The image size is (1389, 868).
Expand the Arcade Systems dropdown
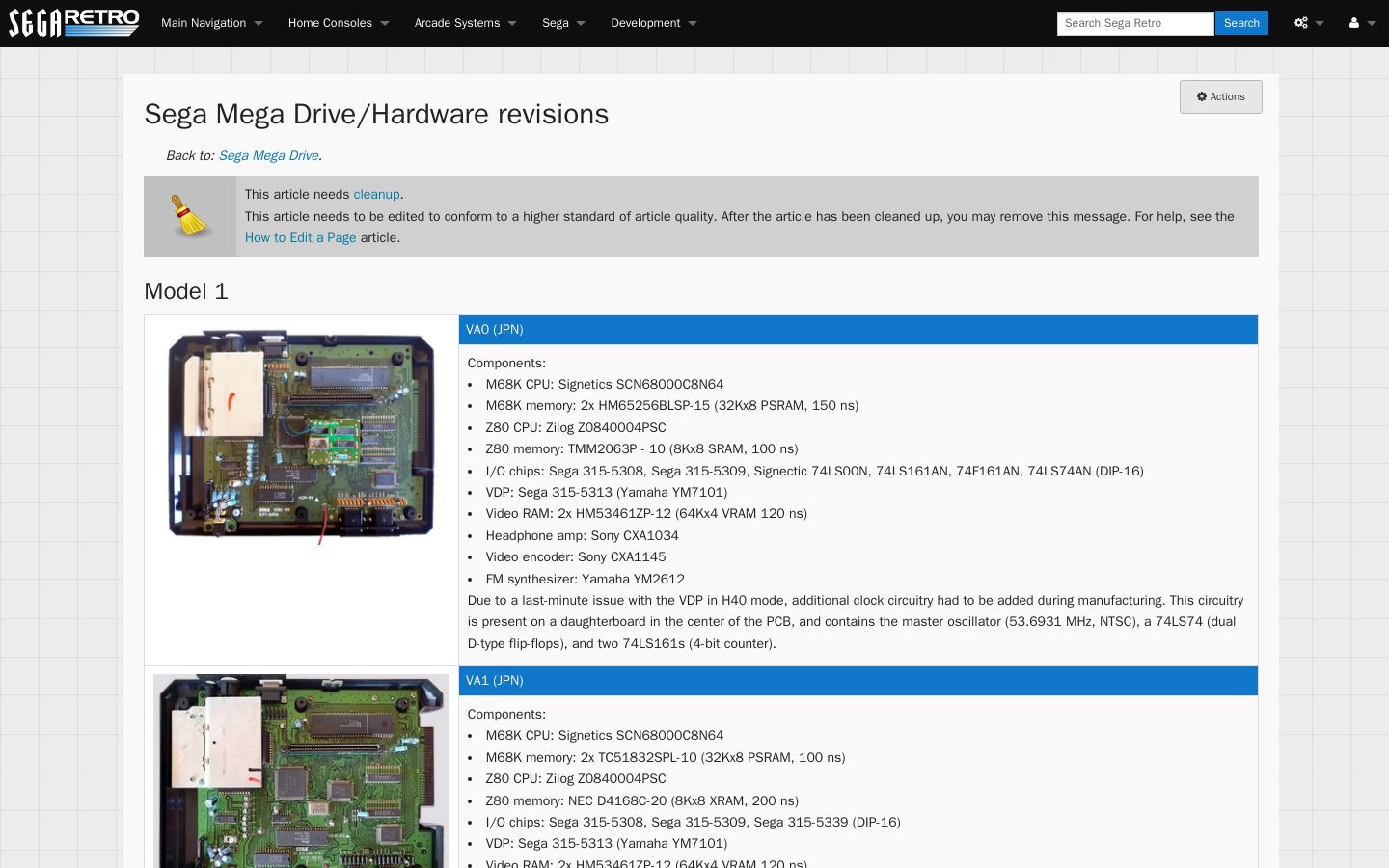coord(465,23)
